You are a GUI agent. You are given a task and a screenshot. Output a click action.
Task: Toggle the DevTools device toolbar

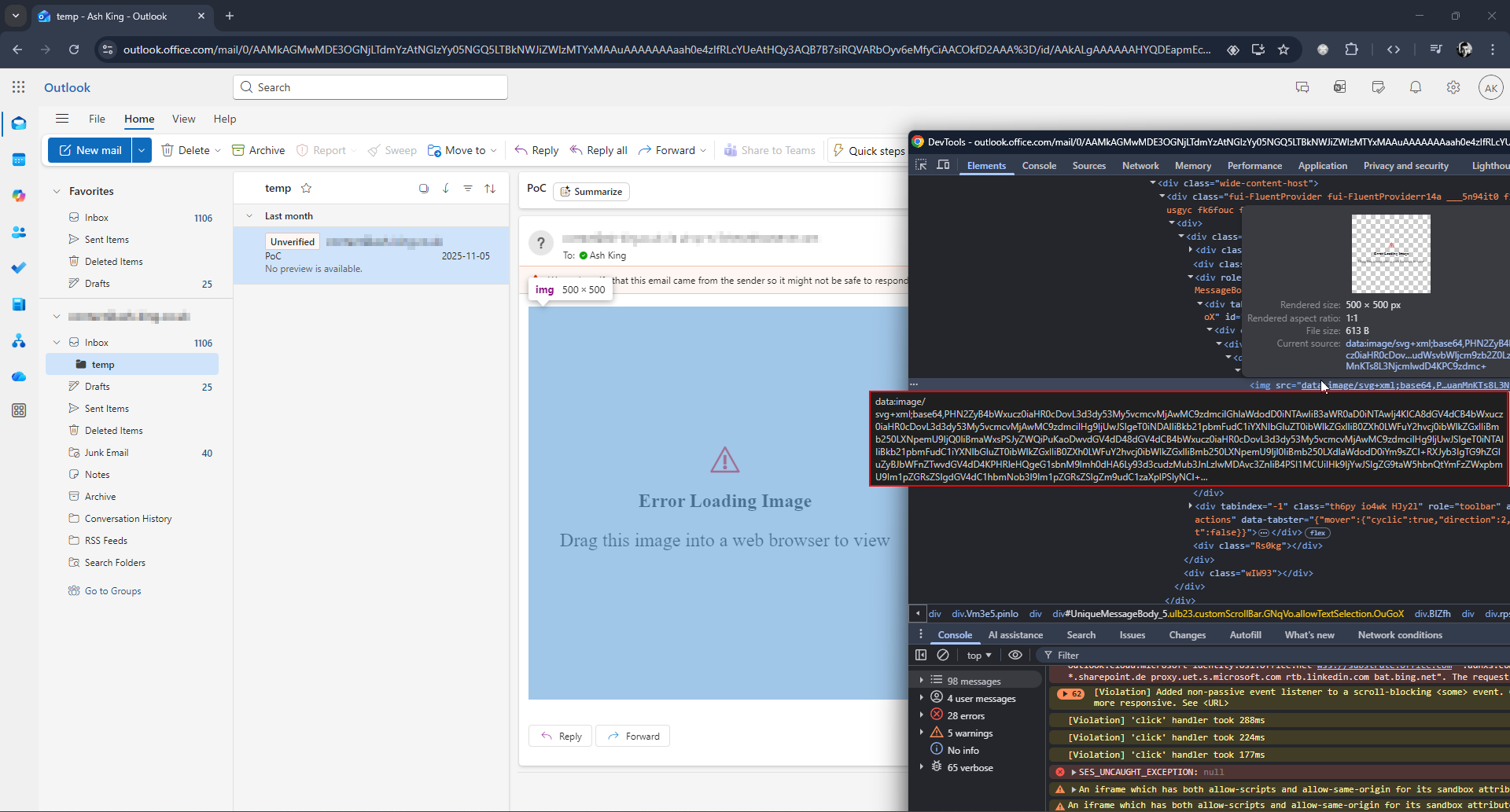coord(943,165)
